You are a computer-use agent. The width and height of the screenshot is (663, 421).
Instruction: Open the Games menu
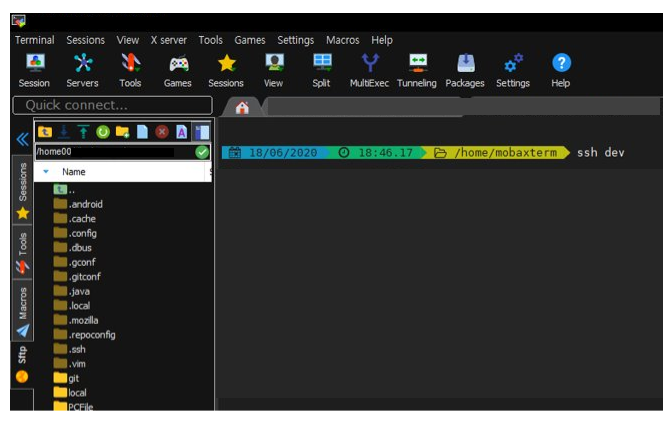(250, 40)
